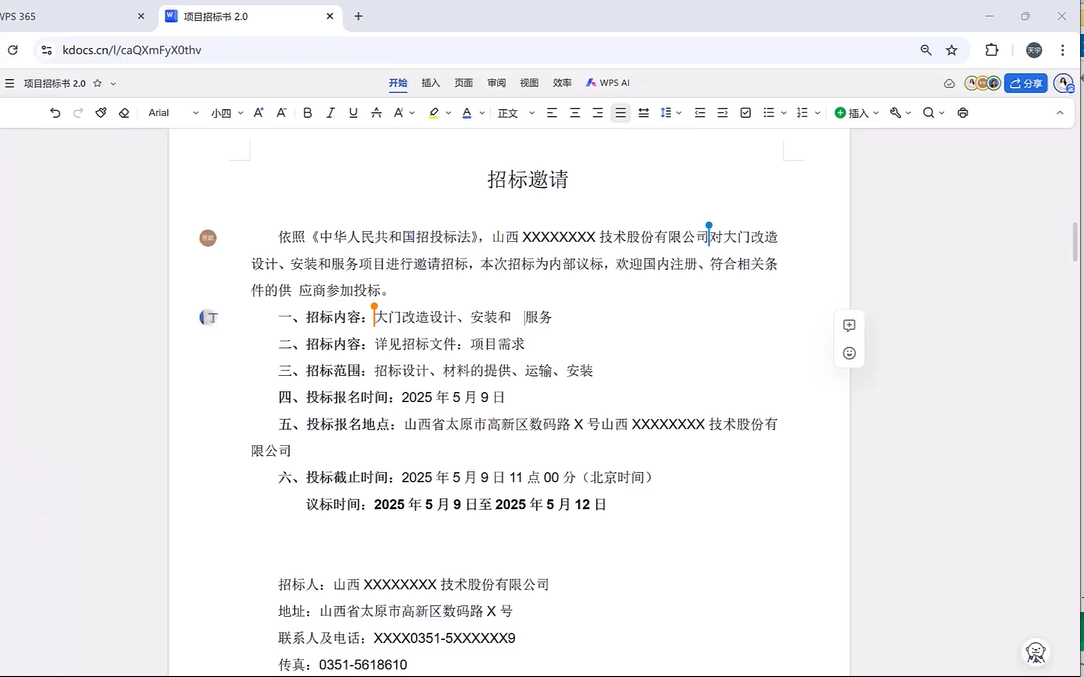Click the browser address bar URL
The height and width of the screenshot is (677, 1084).
(x=132, y=50)
